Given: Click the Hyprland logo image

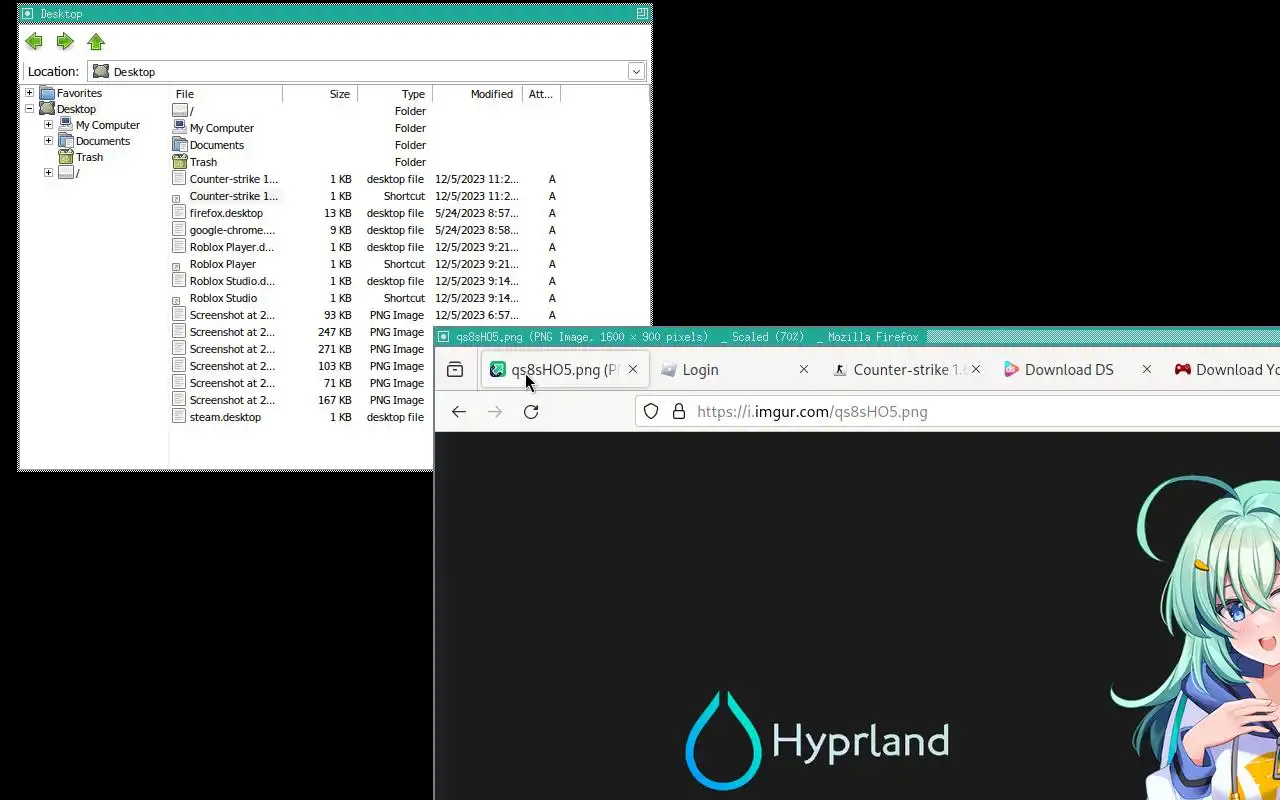Looking at the screenshot, I should tap(817, 740).
